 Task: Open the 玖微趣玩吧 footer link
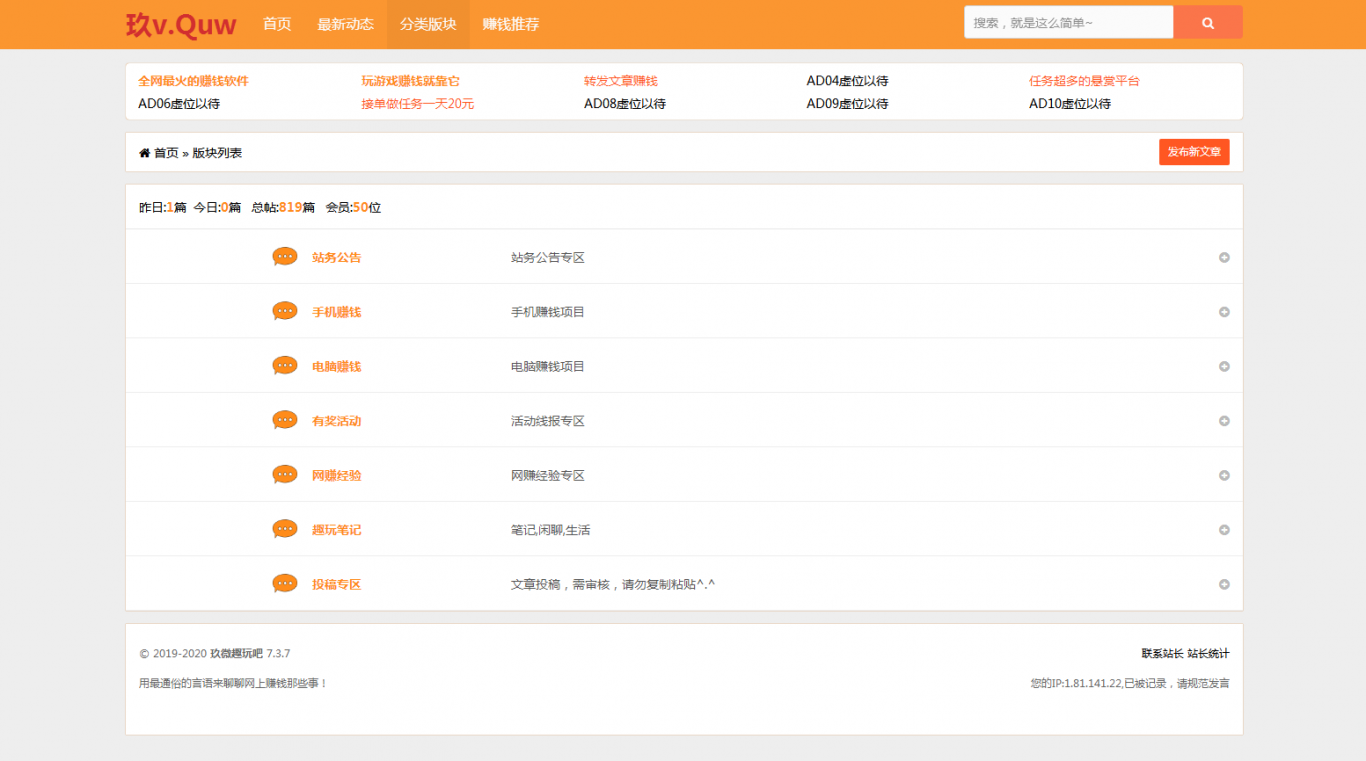click(x=236, y=654)
